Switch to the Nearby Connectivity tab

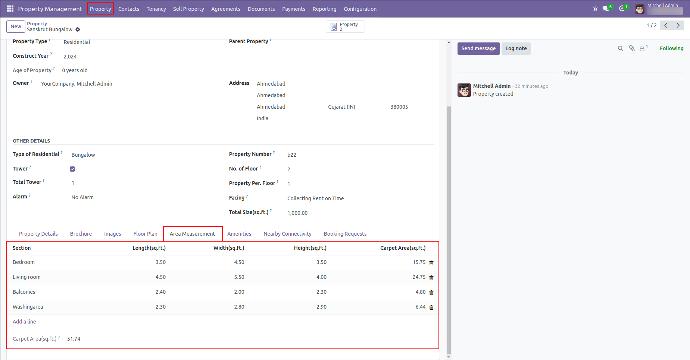tap(287, 234)
